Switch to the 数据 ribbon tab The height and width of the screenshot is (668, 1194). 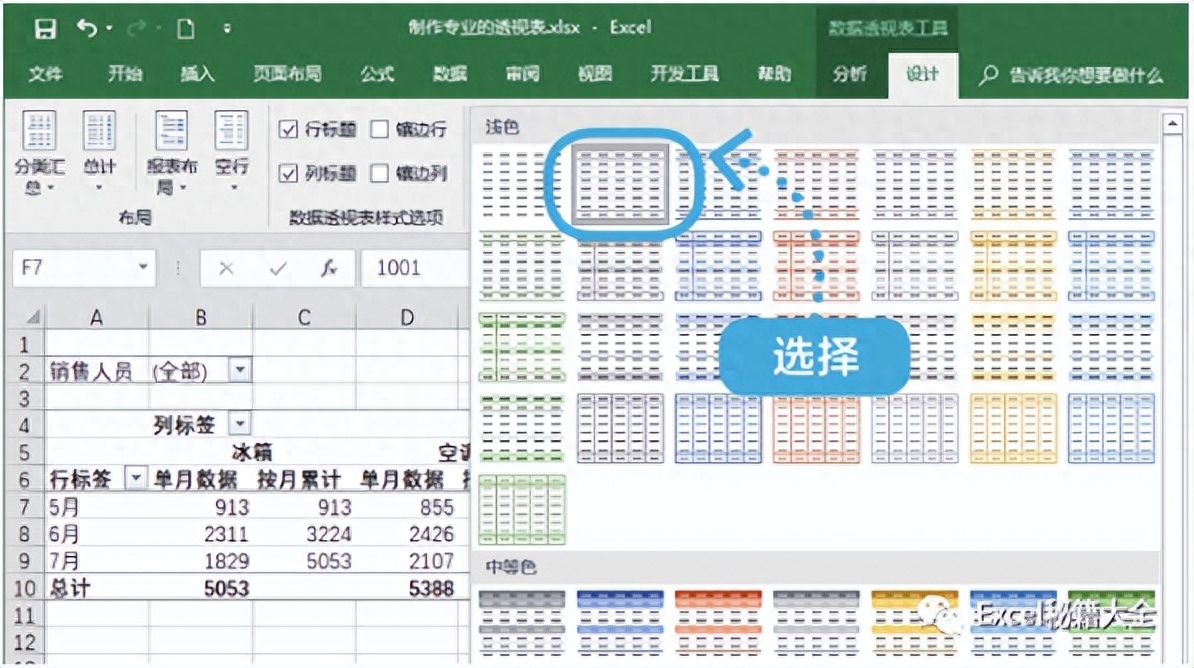click(x=449, y=74)
